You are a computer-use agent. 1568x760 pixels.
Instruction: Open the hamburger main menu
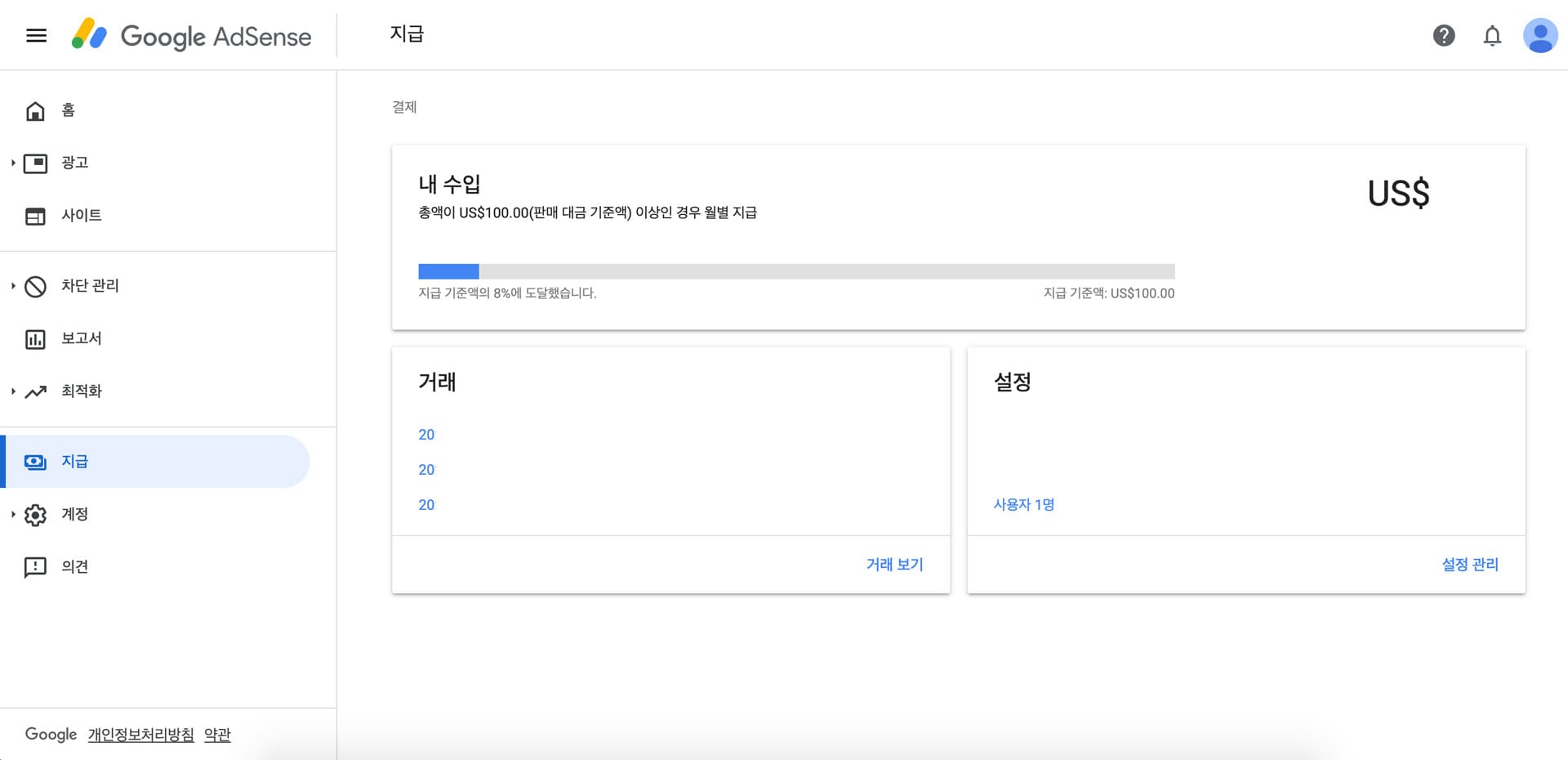point(36,35)
